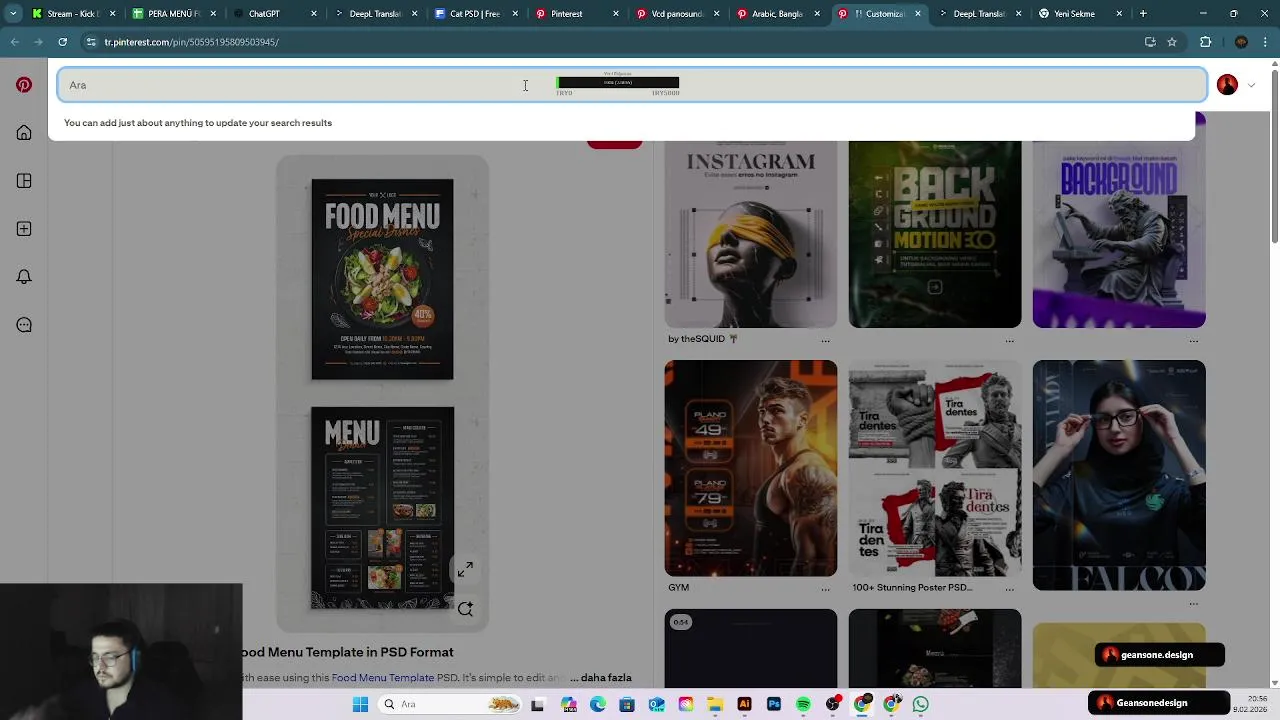Click the install app icon in address bar
The height and width of the screenshot is (720, 1280).
pyautogui.click(x=1150, y=42)
